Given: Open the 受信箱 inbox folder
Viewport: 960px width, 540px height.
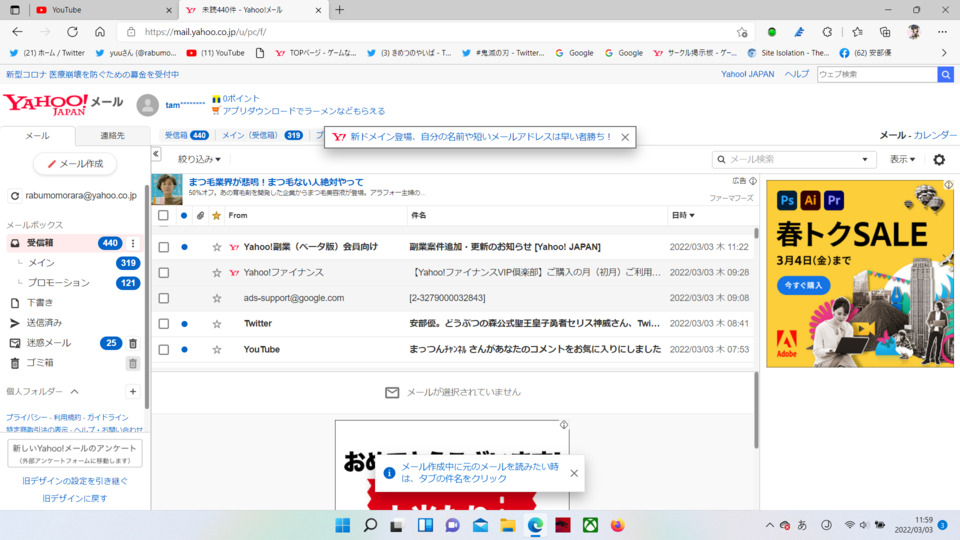Looking at the screenshot, I should (x=40, y=243).
